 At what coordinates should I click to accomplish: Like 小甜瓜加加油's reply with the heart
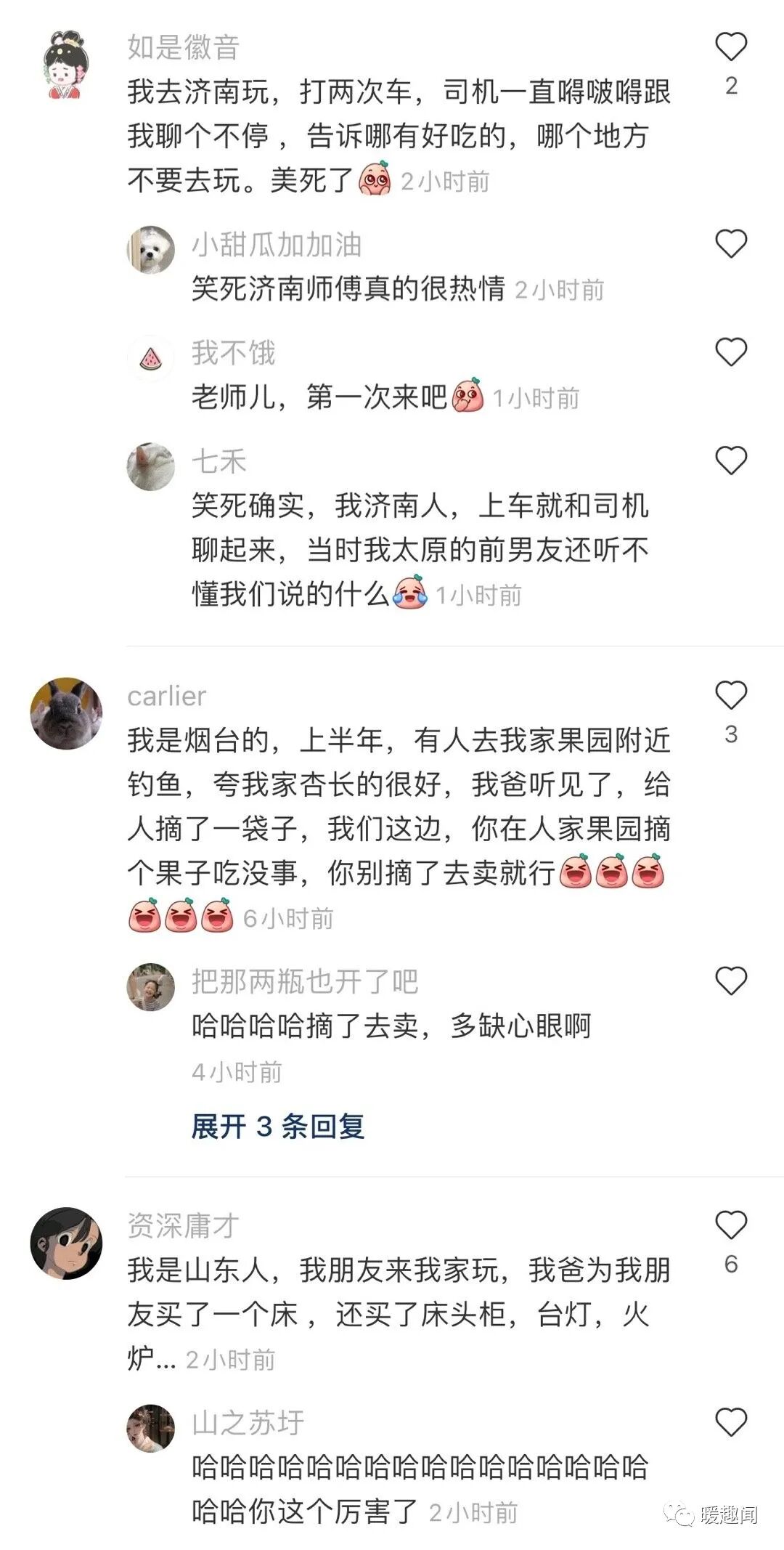(731, 243)
